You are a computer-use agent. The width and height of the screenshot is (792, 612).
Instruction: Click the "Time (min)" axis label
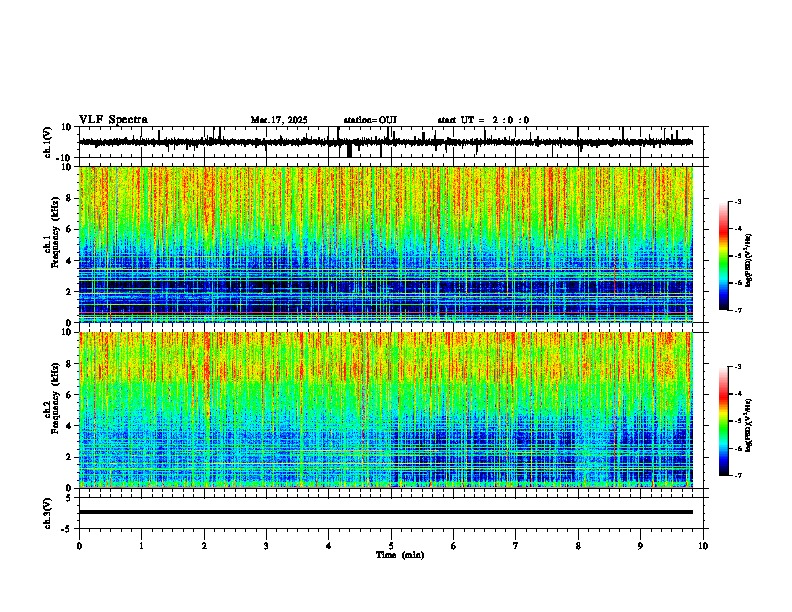point(400,555)
